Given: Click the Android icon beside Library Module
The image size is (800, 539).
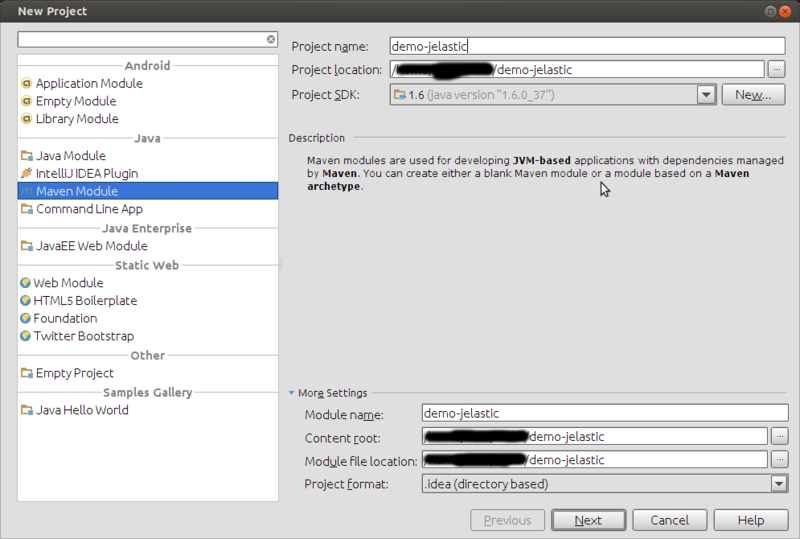Looking at the screenshot, I should tap(27, 119).
